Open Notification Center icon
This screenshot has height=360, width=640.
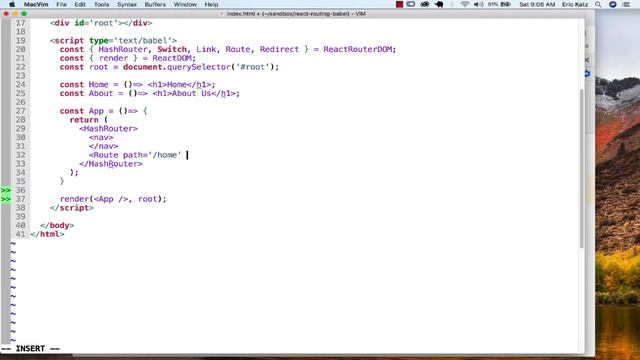[627, 4]
